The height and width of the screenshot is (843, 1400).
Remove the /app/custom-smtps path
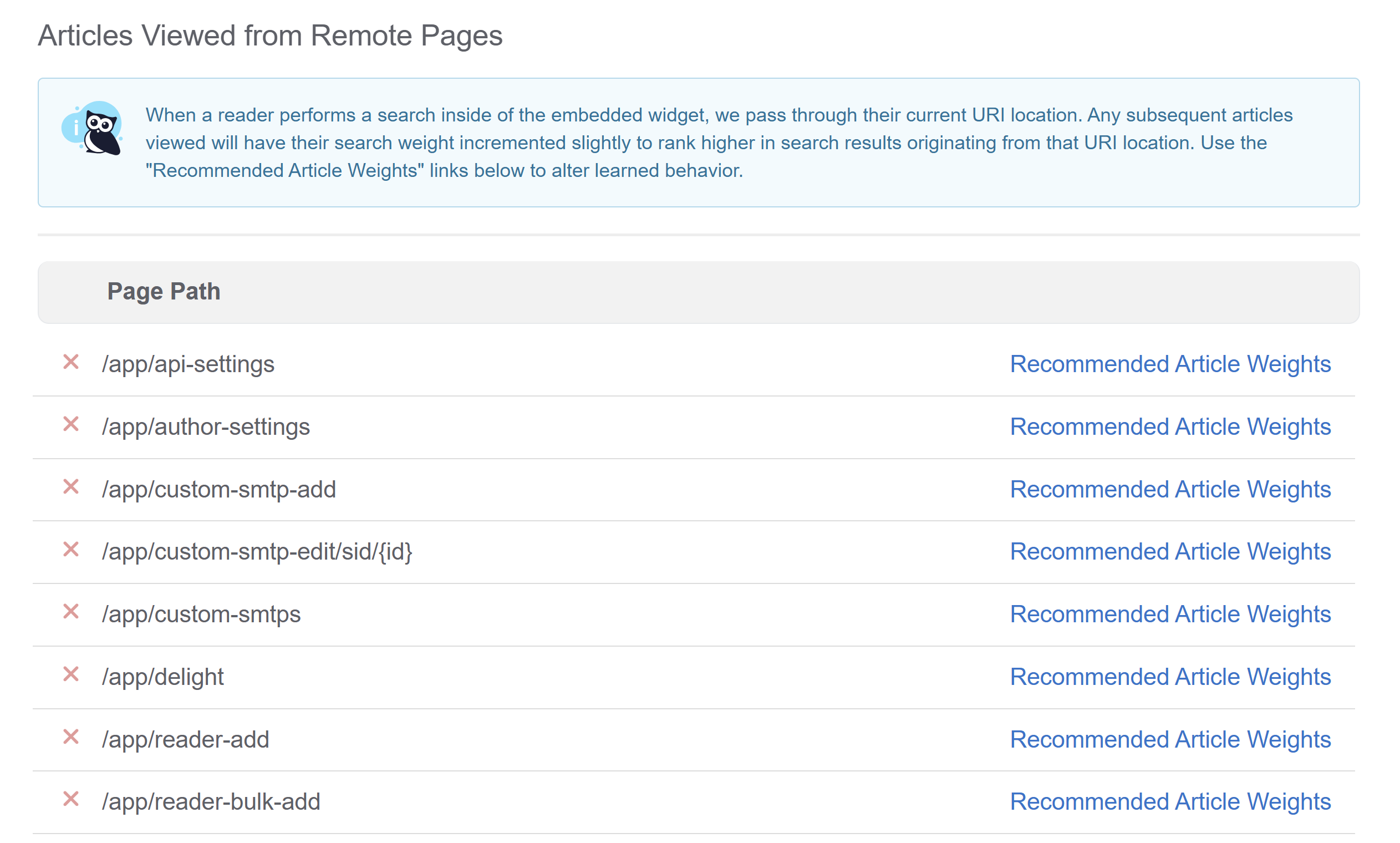coord(71,612)
